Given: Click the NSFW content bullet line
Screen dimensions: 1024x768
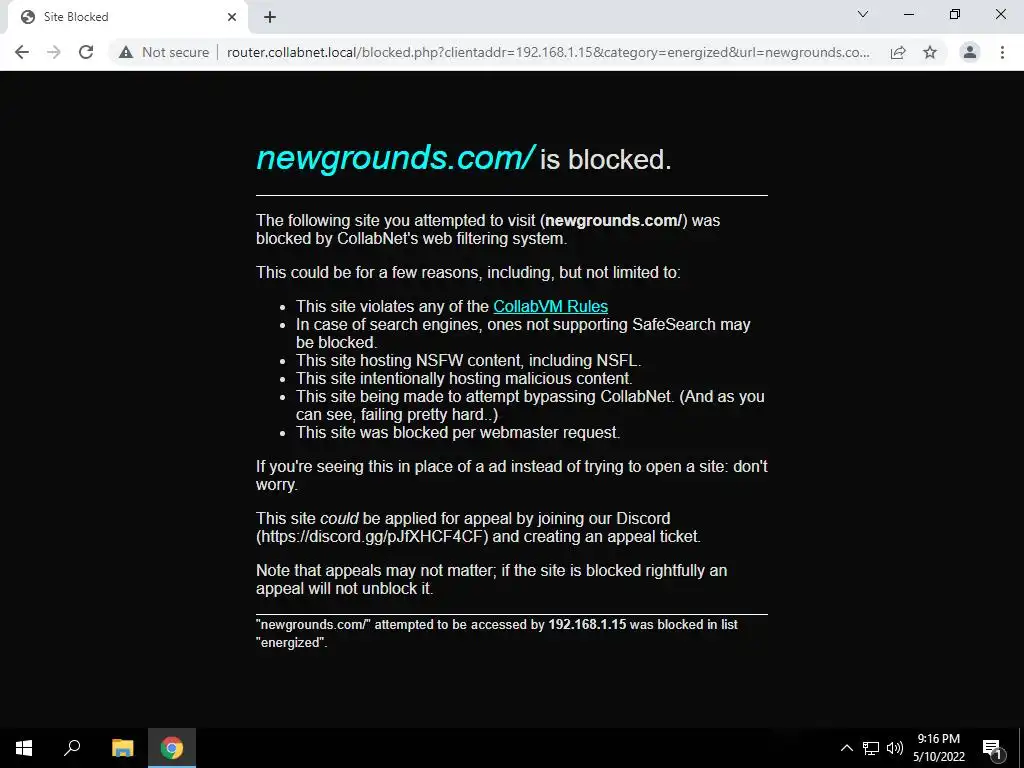Looking at the screenshot, I should click(468, 360).
